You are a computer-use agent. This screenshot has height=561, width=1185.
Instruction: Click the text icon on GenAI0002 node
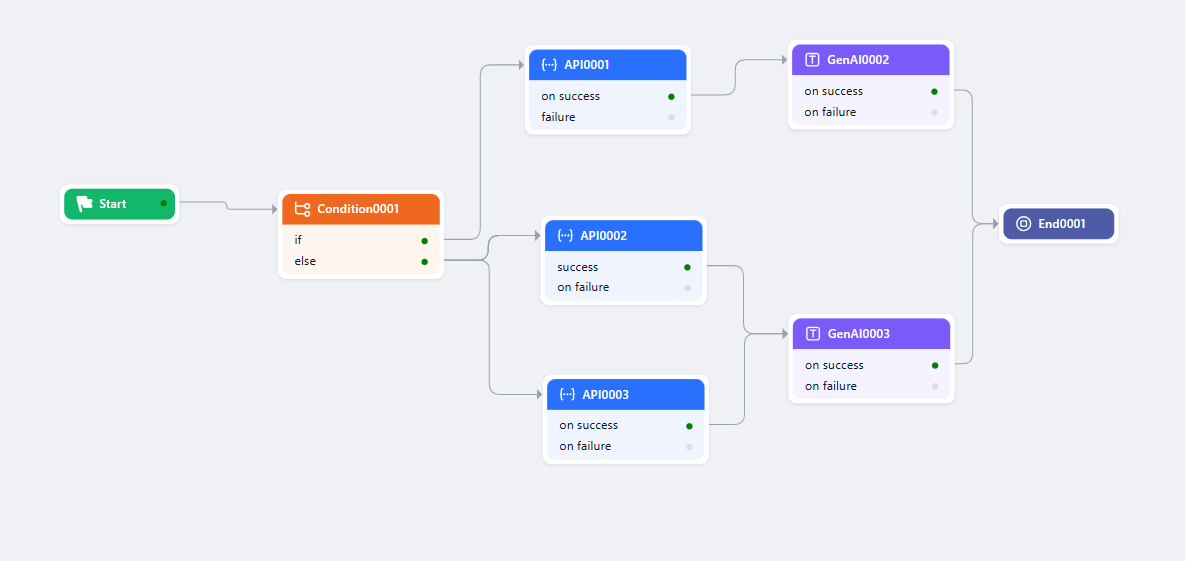click(x=812, y=60)
